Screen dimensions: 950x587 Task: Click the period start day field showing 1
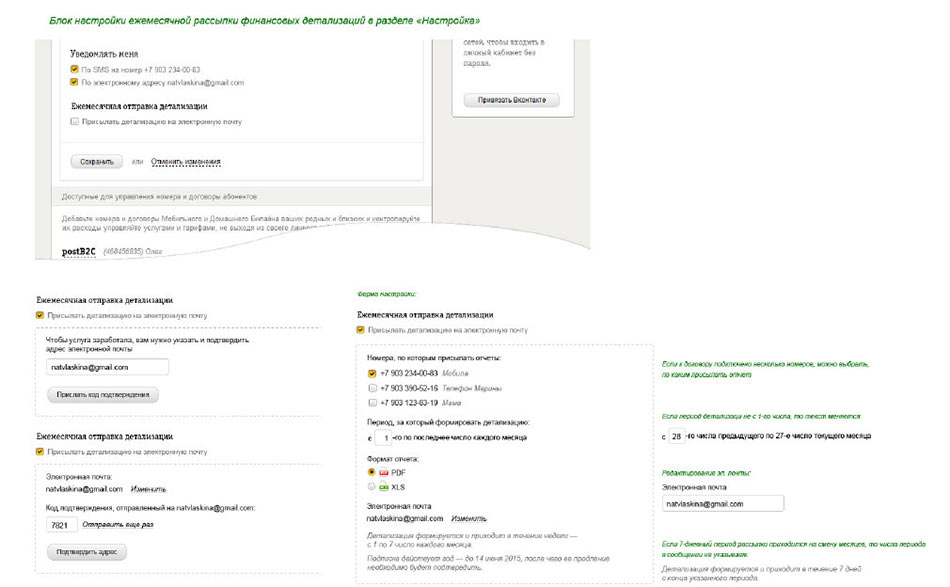383,438
